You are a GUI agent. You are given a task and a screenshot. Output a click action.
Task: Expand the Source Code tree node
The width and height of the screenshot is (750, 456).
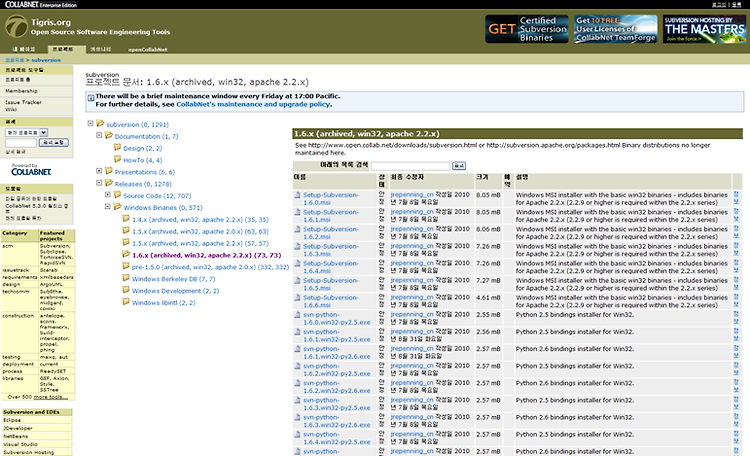pyautogui.click(x=108, y=195)
